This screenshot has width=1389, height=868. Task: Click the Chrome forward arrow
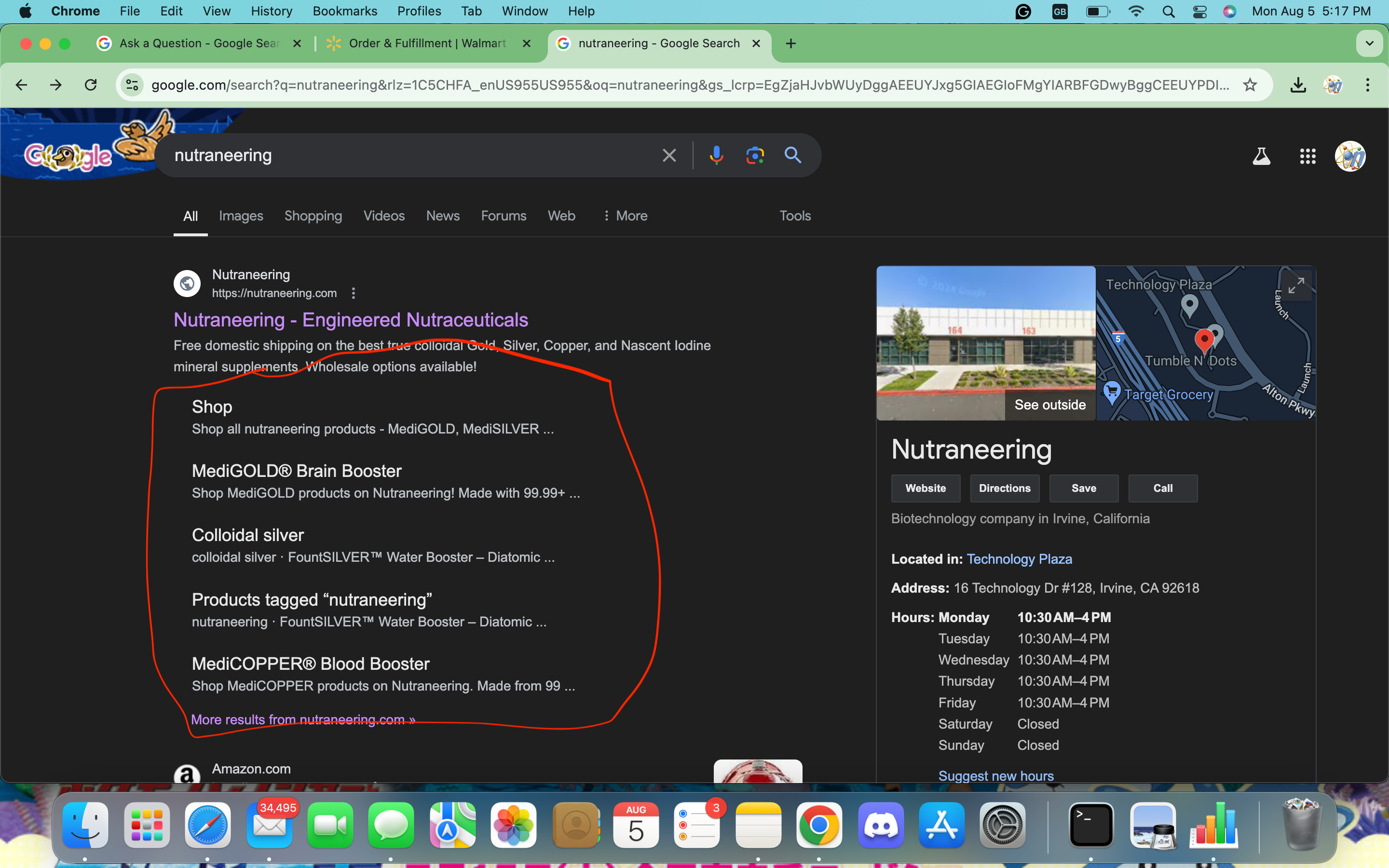click(55, 85)
